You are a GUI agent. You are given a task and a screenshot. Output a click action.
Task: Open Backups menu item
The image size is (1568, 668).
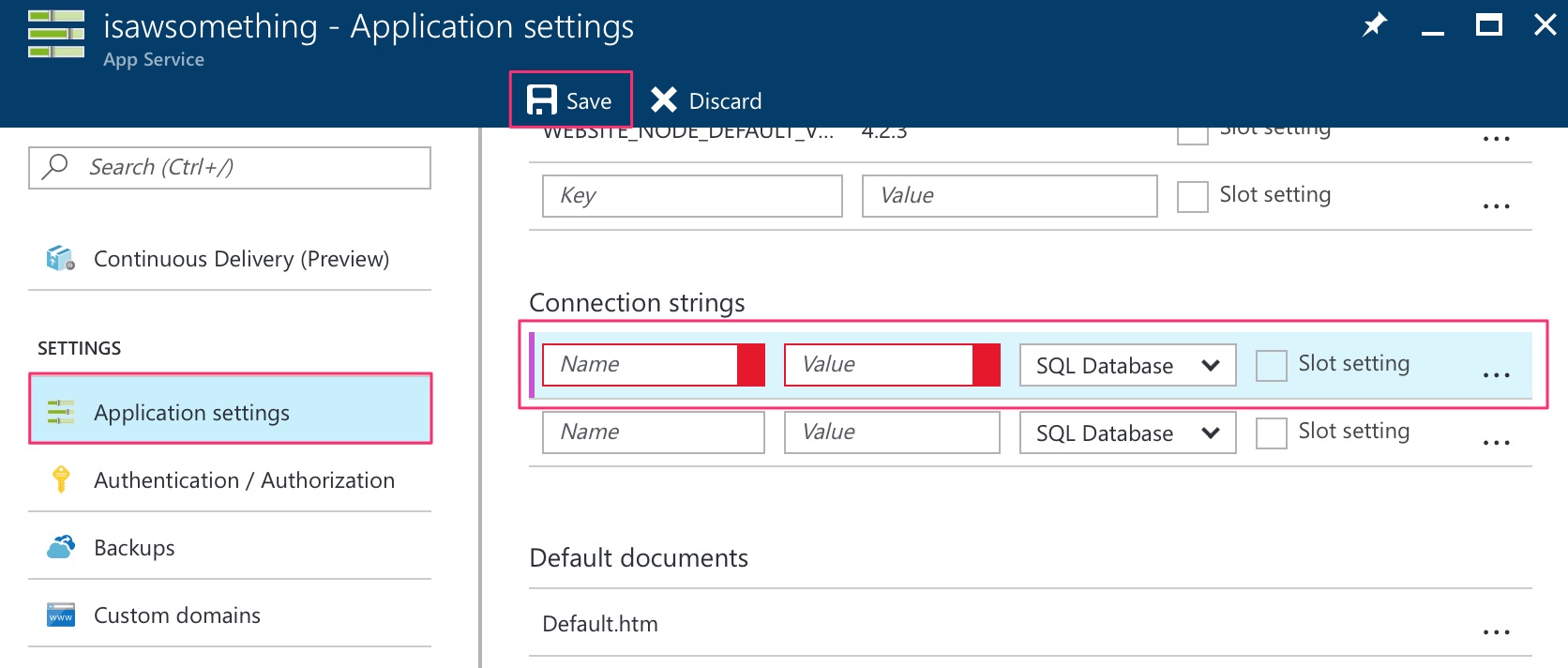click(230, 547)
